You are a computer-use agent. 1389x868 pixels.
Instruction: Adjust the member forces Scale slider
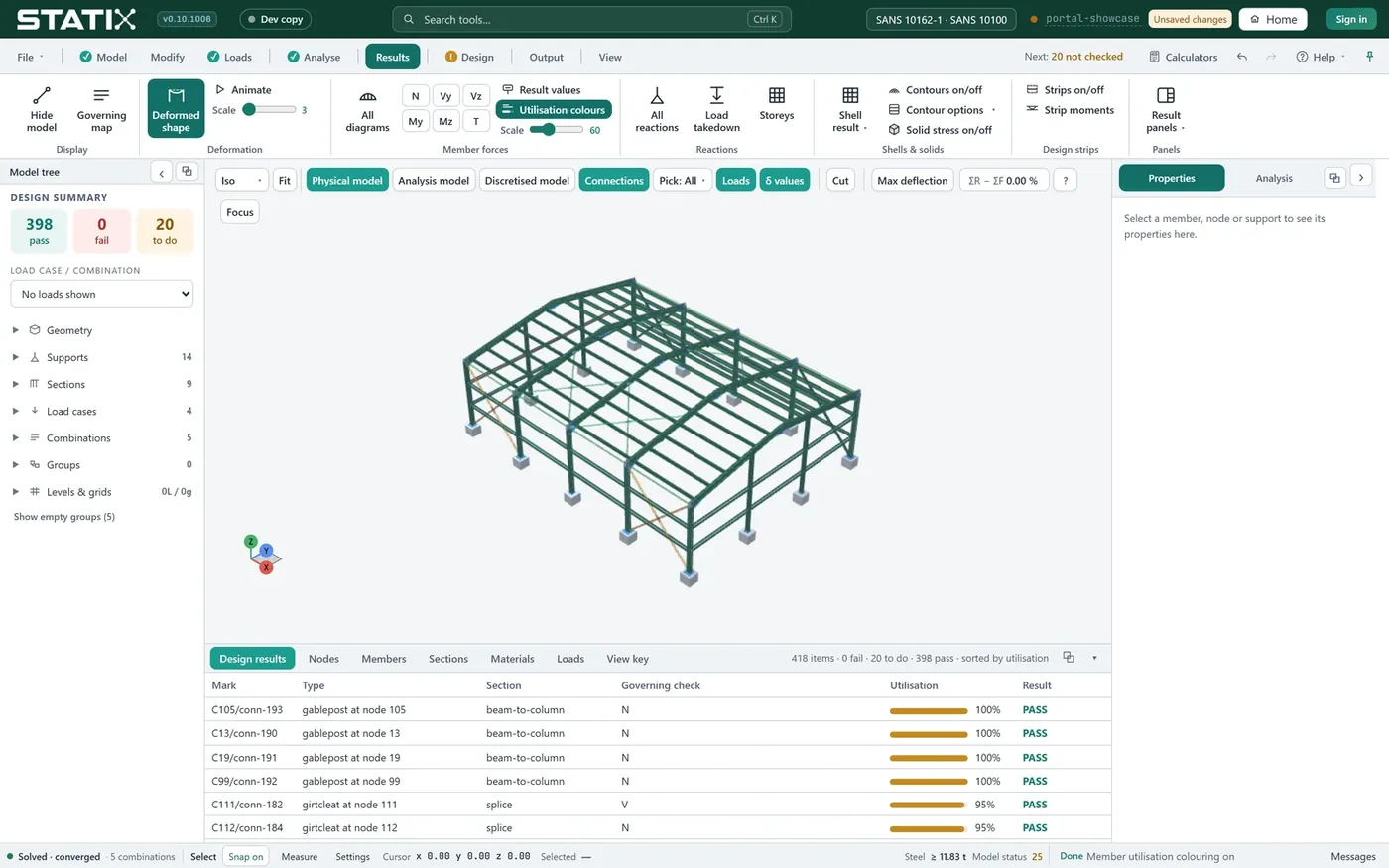tap(557, 130)
